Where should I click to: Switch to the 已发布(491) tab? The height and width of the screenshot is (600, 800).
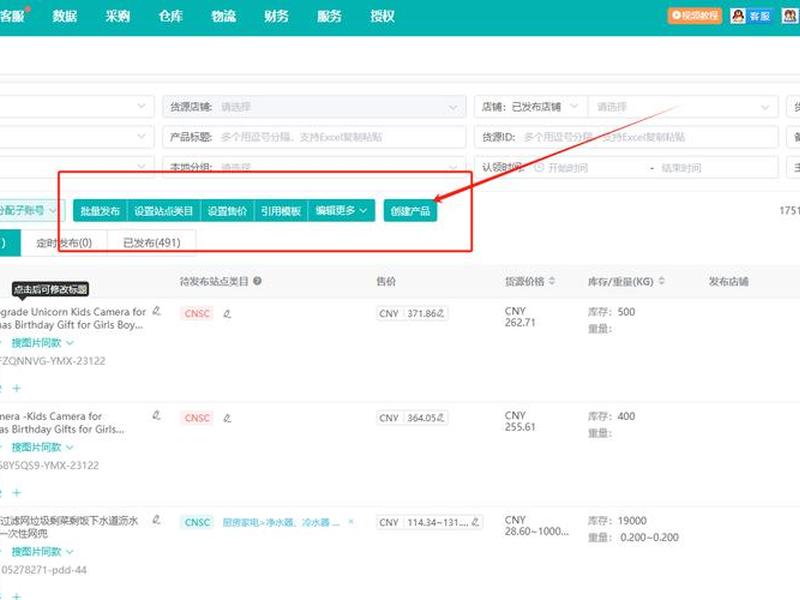click(x=152, y=243)
